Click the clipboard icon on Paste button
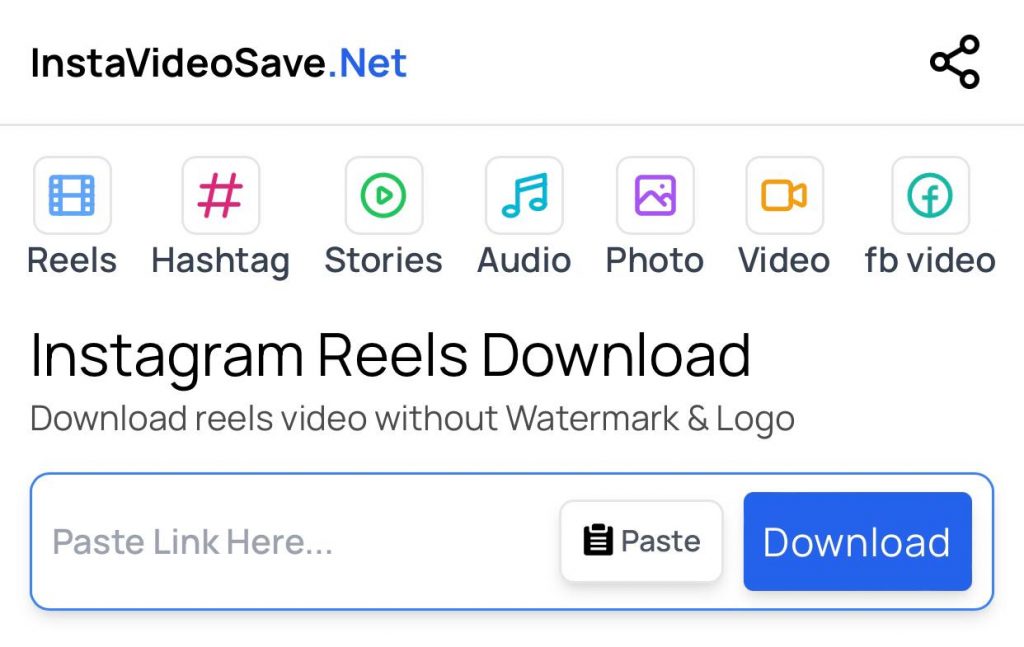 597,540
